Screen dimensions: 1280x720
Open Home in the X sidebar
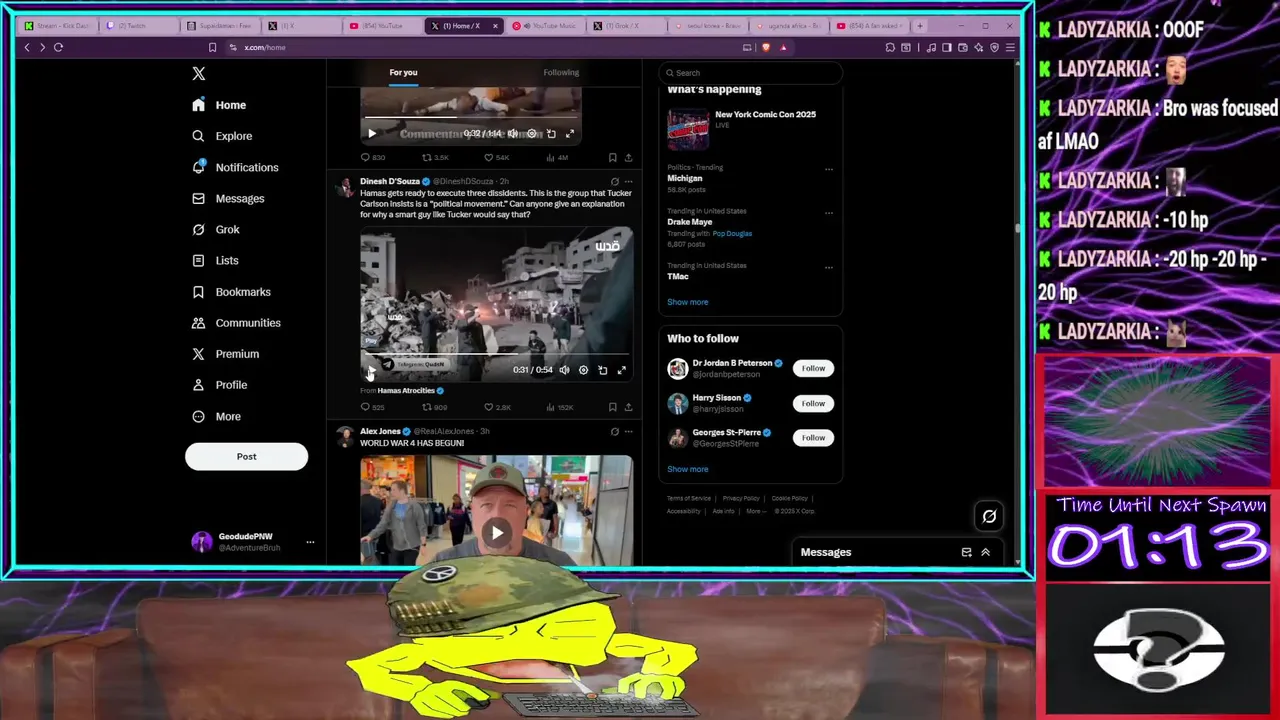click(x=220, y=105)
